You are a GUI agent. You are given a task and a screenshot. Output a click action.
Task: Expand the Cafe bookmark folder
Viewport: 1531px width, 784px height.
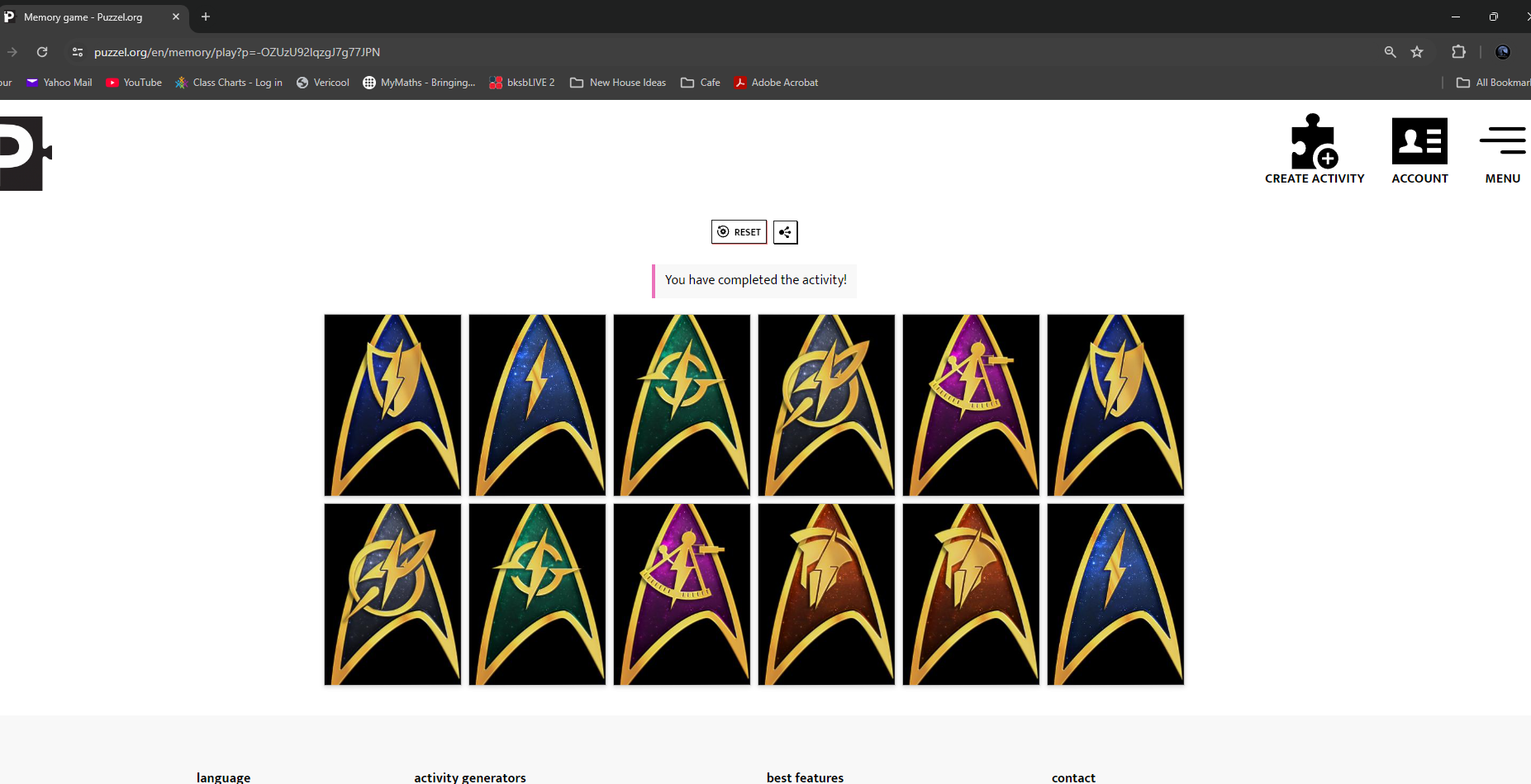coord(701,83)
